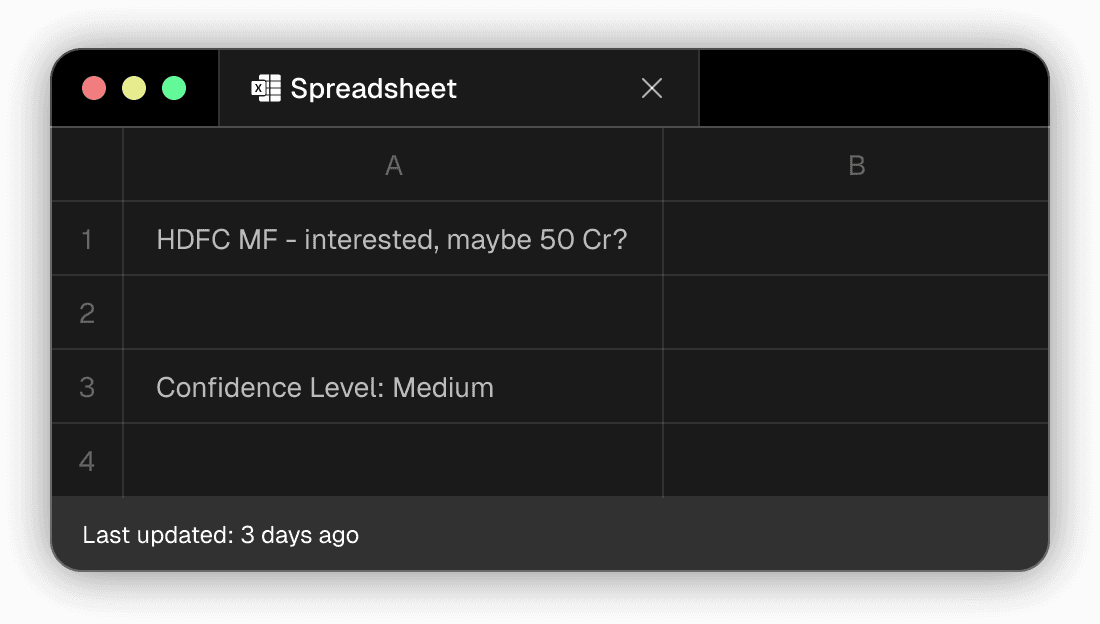The height and width of the screenshot is (624, 1100).
Task: Click the green maximize window button
Action: click(174, 88)
